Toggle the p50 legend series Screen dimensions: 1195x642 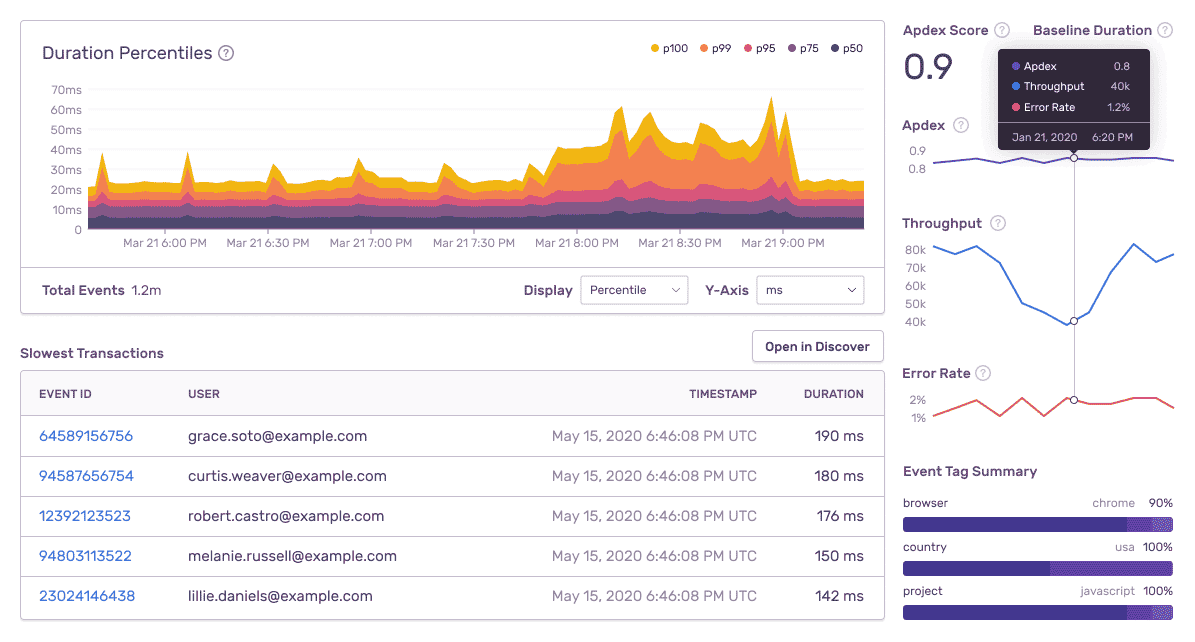(847, 49)
